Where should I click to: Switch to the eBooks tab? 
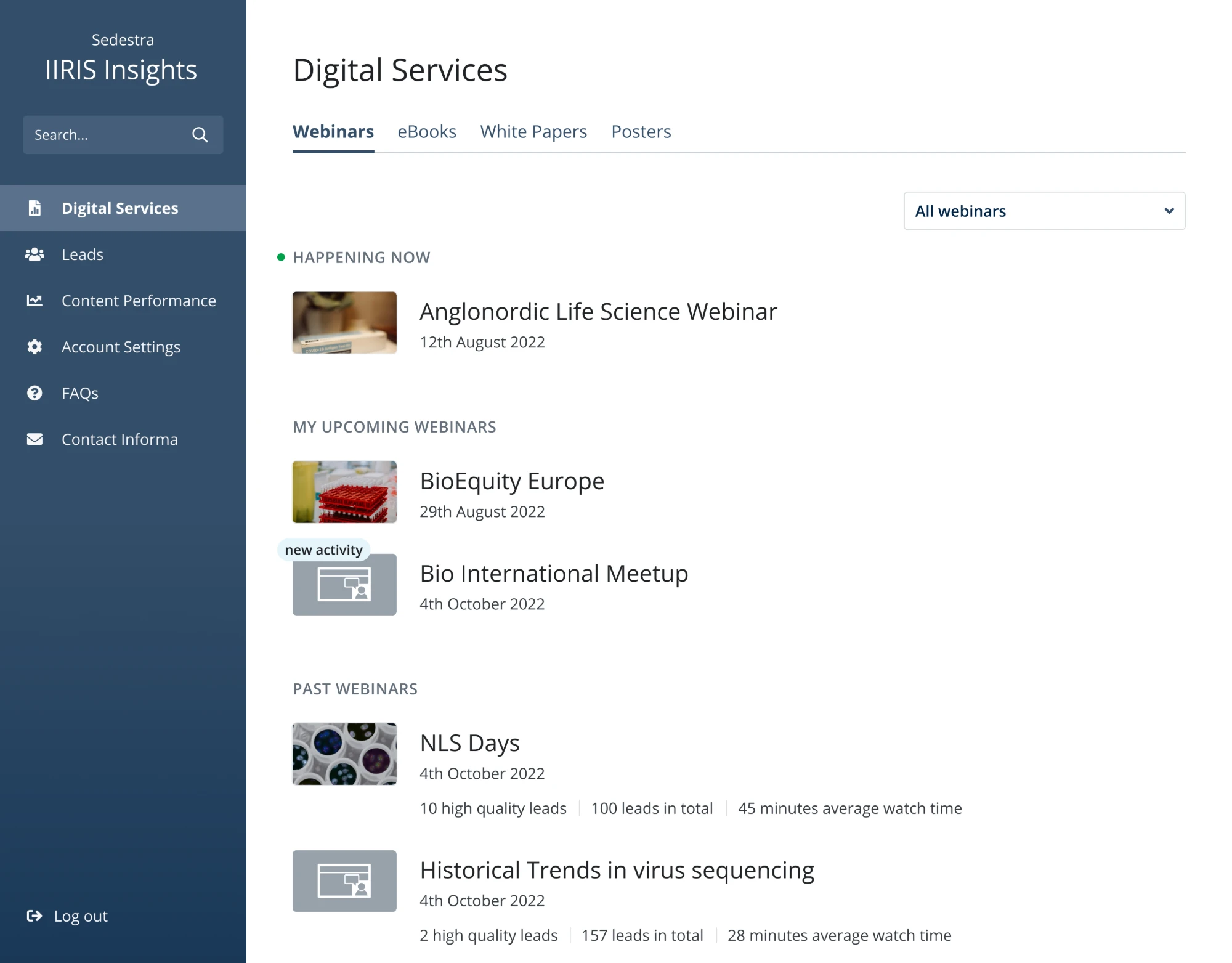point(427,132)
